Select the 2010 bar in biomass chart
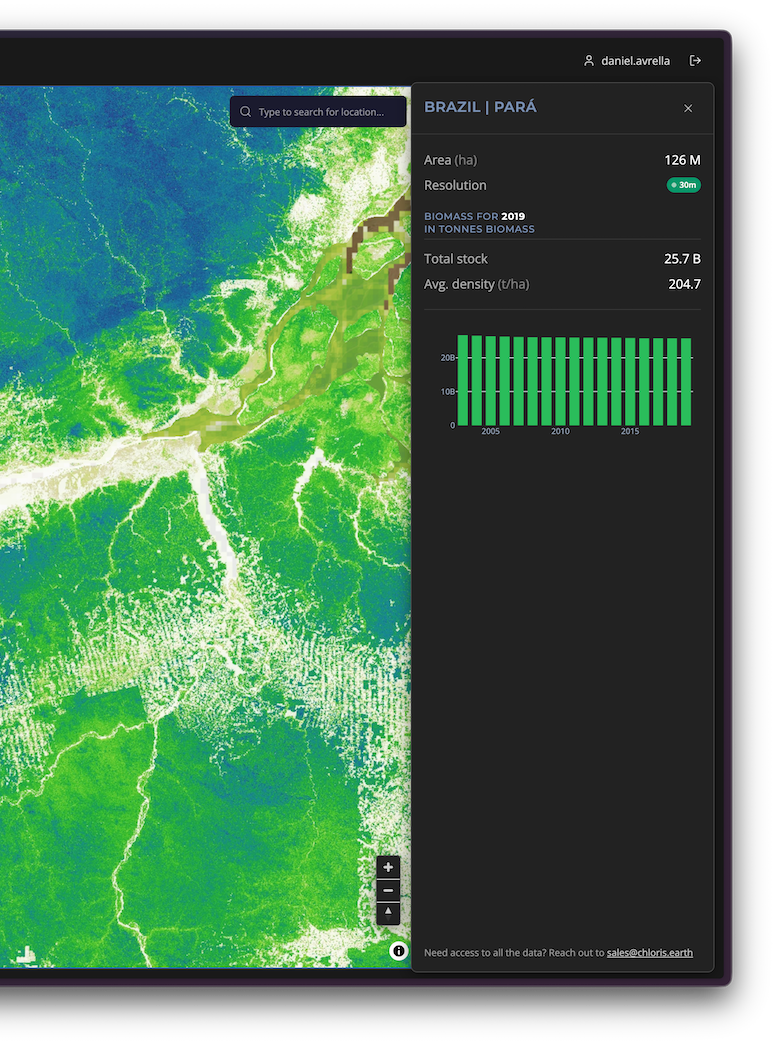Screen dimensions: 776x1045 tap(561, 381)
